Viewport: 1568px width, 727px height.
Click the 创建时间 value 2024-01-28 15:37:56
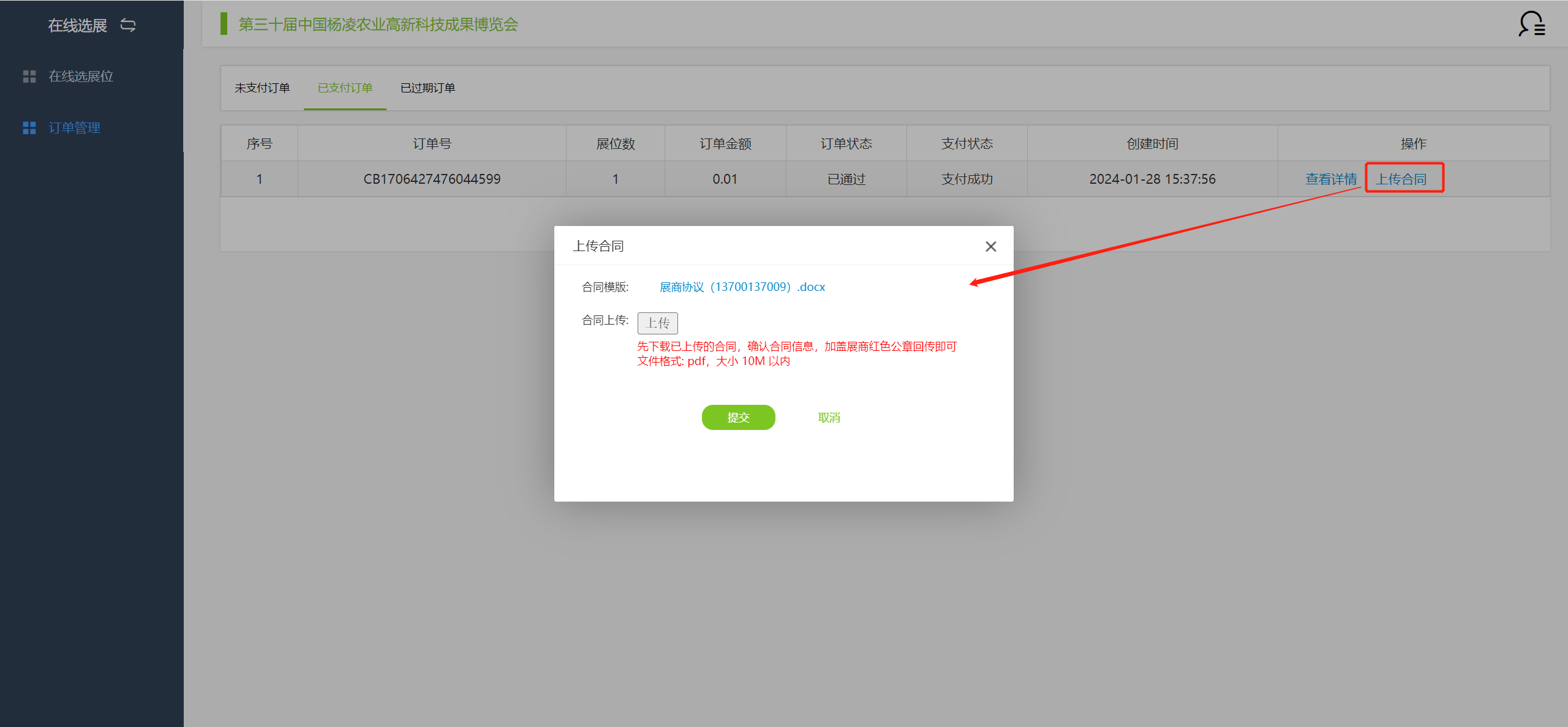1152,179
